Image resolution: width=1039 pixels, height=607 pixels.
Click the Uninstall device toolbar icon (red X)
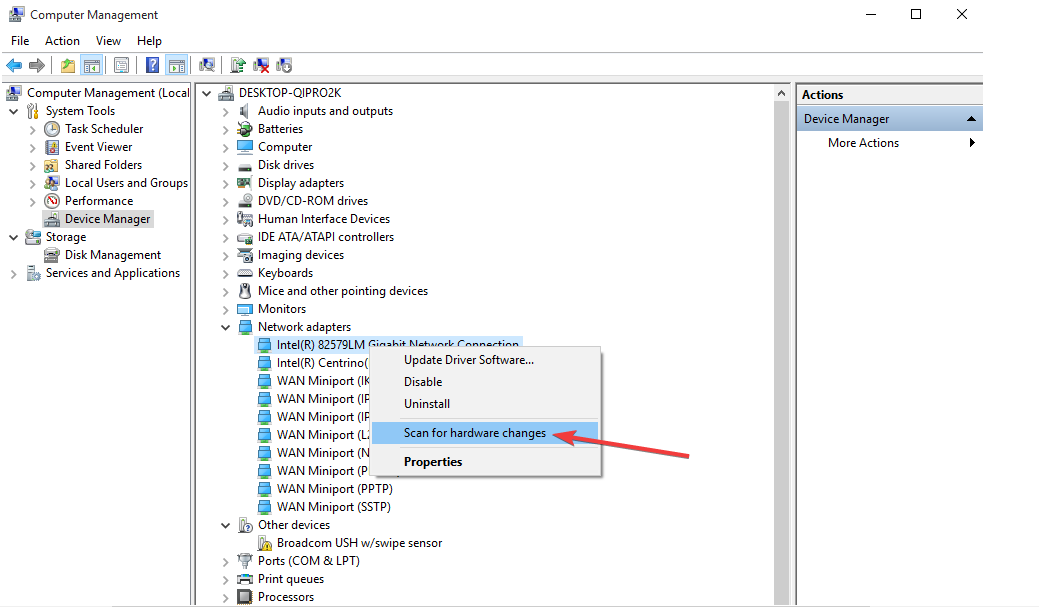tap(261, 66)
